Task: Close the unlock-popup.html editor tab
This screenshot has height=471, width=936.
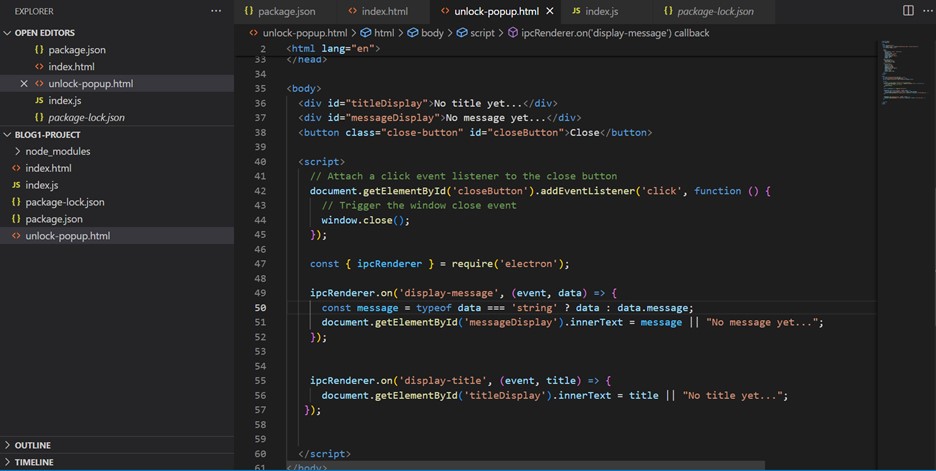Action: [550, 11]
